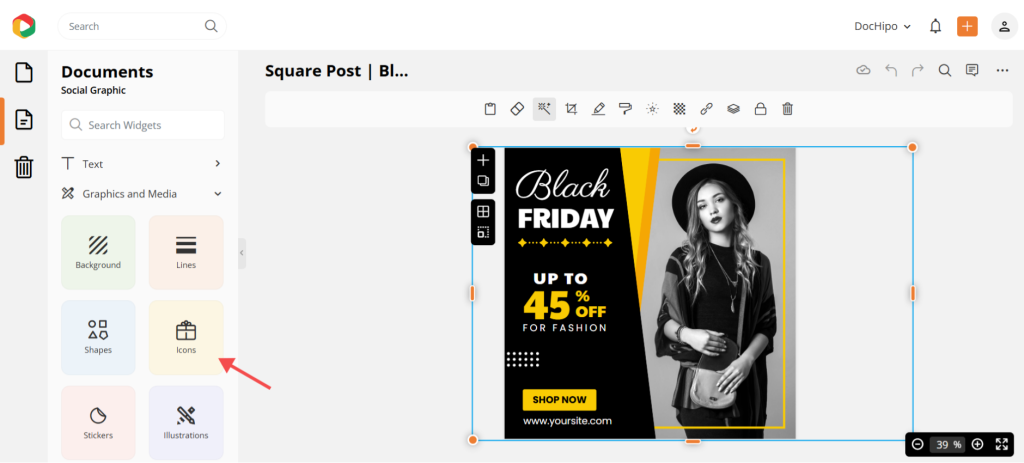Click the editor search magnifier icon
This screenshot has height=463, width=1024.
click(944, 71)
